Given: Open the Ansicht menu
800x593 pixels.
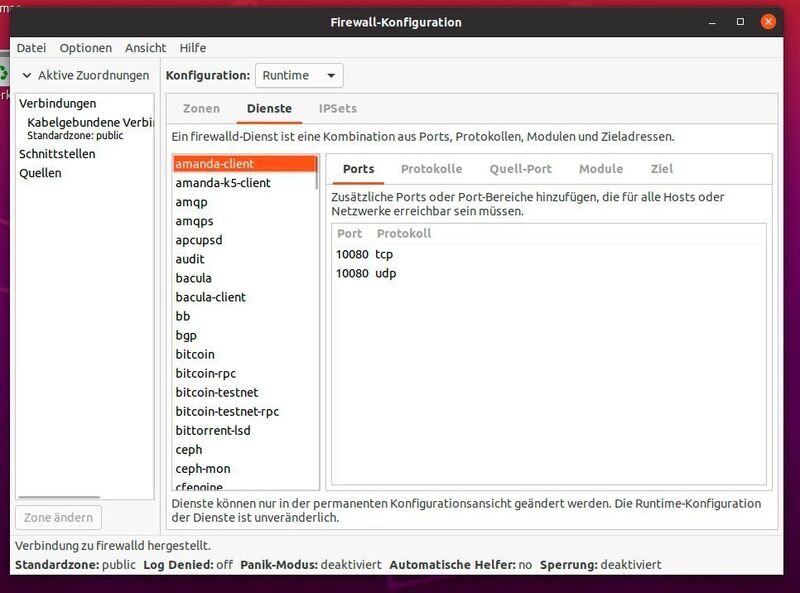Looking at the screenshot, I should [x=145, y=48].
